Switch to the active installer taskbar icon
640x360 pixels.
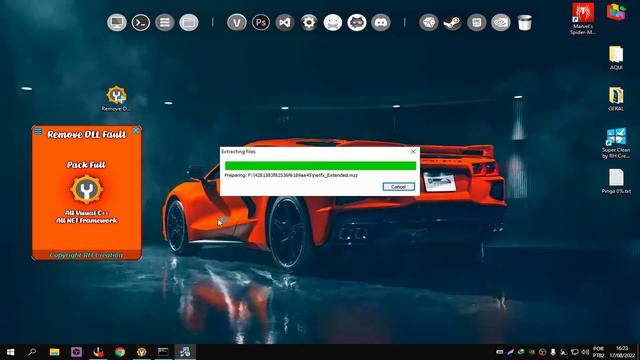pyautogui.click(x=185, y=352)
